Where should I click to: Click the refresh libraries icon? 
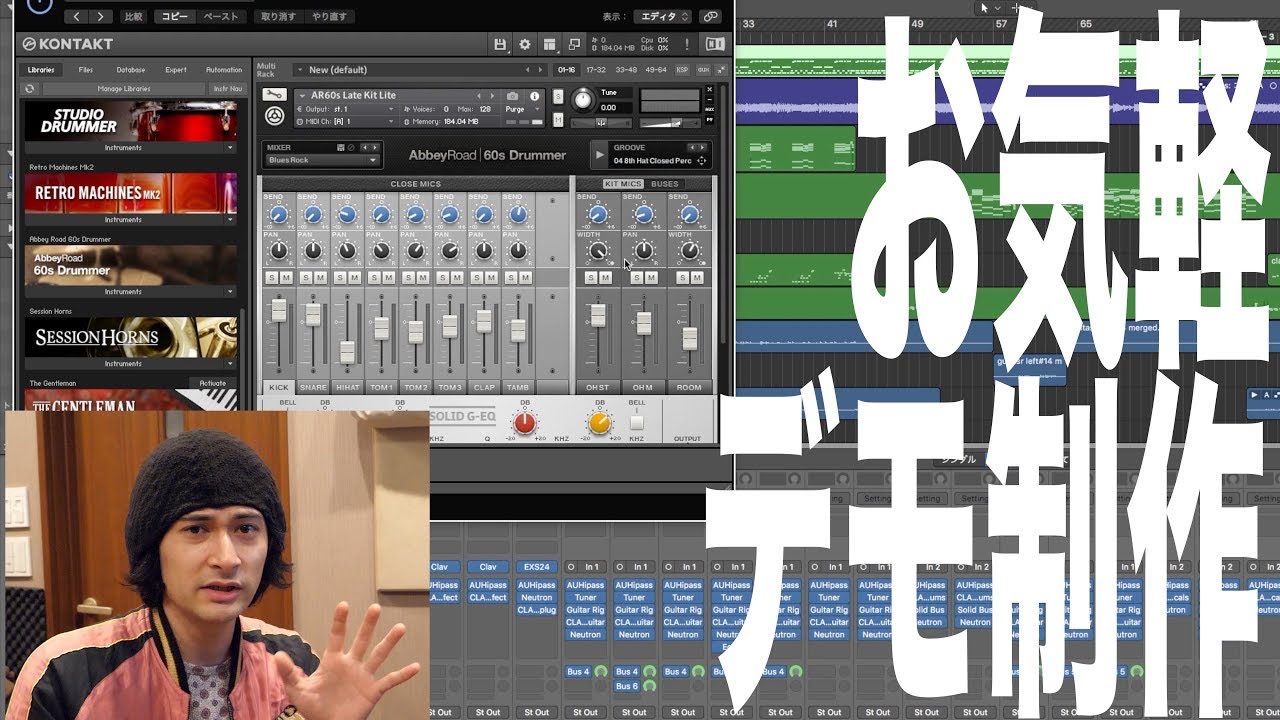[30, 89]
